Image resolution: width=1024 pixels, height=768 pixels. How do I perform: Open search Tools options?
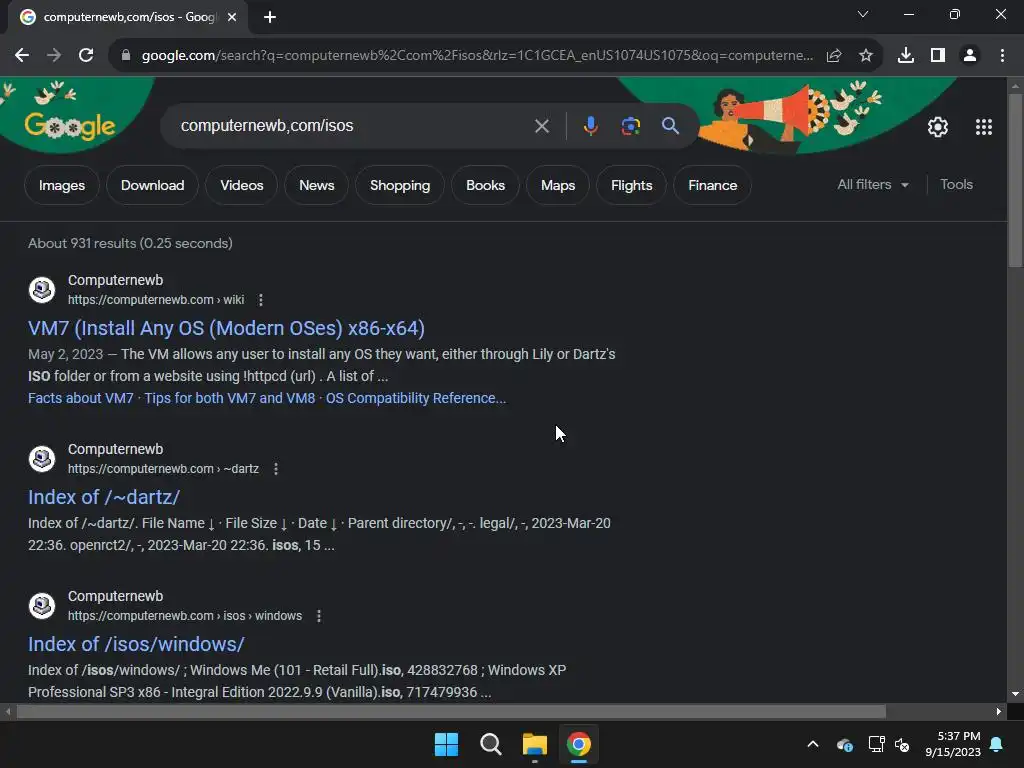(x=956, y=185)
